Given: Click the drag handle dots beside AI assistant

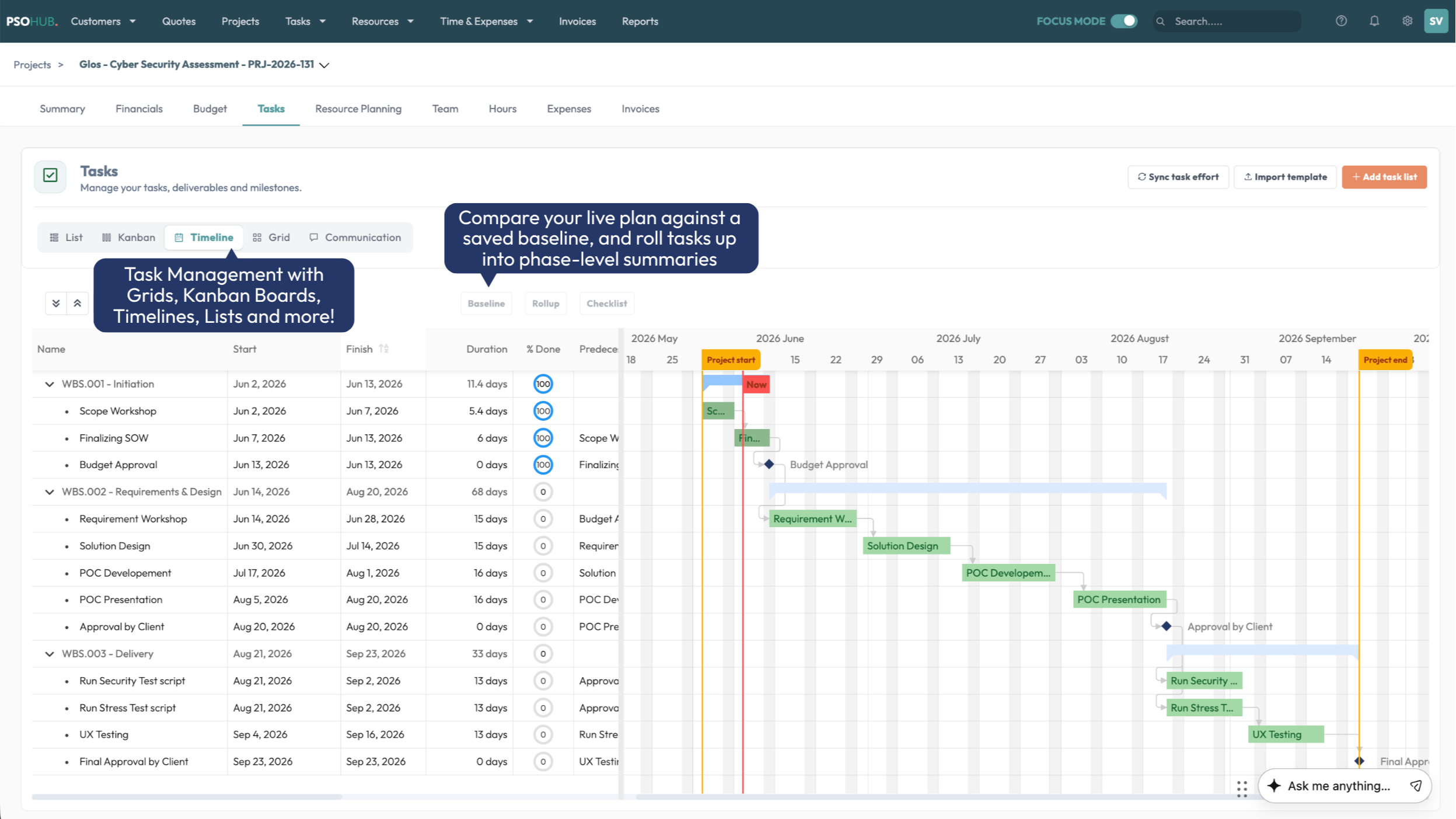Looking at the screenshot, I should pos(1242,789).
